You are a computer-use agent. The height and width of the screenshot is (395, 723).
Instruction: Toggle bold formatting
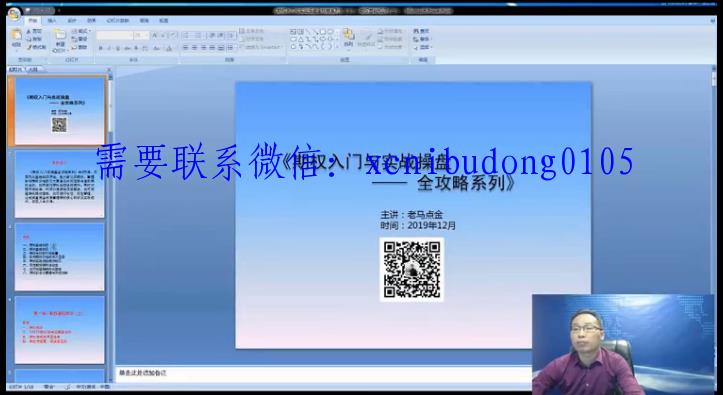(101, 48)
